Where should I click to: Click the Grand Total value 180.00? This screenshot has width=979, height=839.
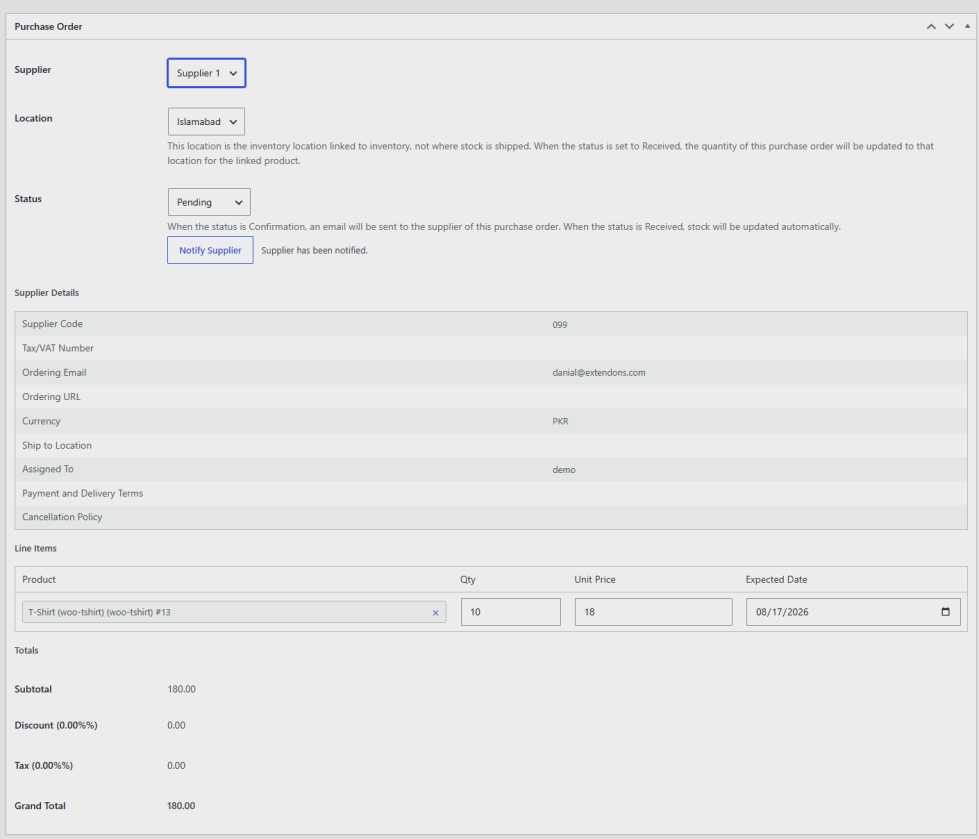point(181,807)
